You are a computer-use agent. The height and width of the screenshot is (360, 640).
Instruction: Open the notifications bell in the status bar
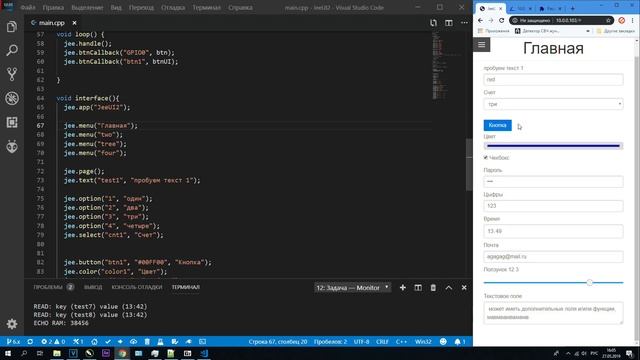click(x=460, y=342)
